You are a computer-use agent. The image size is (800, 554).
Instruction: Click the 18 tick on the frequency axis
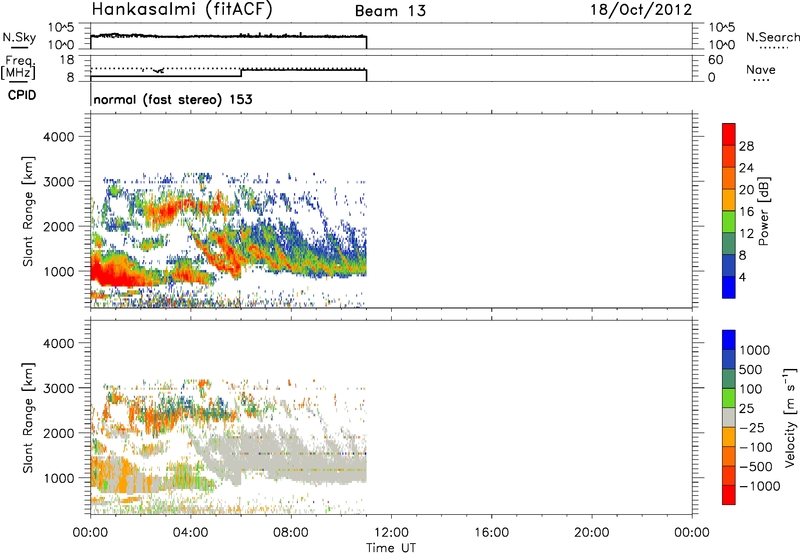pyautogui.click(x=67, y=60)
